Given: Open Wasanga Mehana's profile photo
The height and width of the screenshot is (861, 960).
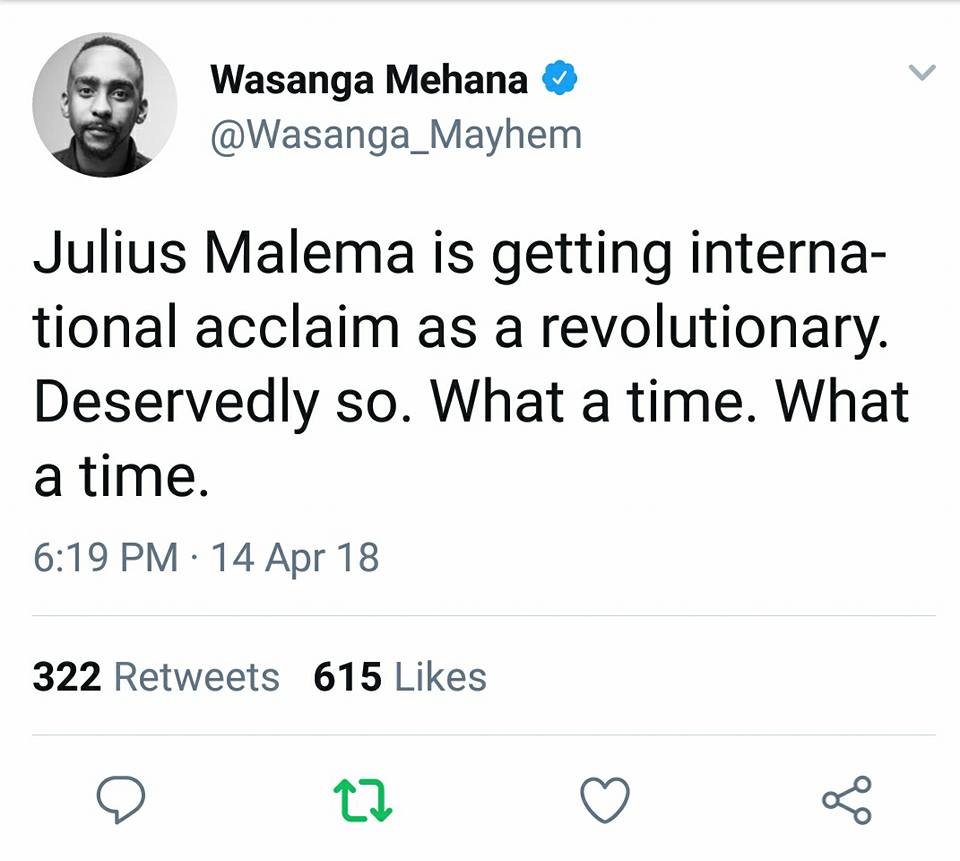Looking at the screenshot, I should click(105, 105).
